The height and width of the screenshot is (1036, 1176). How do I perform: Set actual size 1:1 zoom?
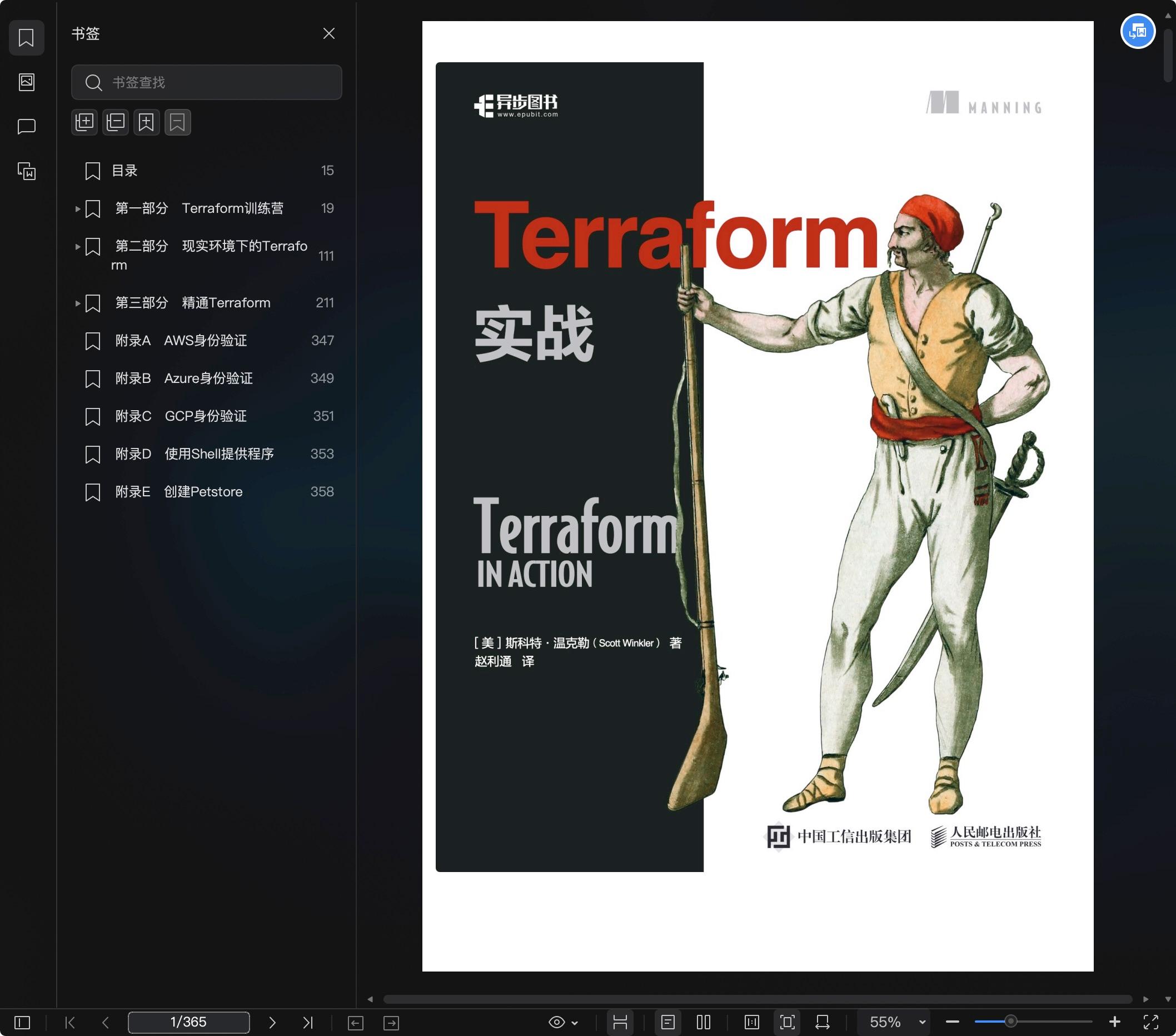pyautogui.click(x=751, y=1022)
